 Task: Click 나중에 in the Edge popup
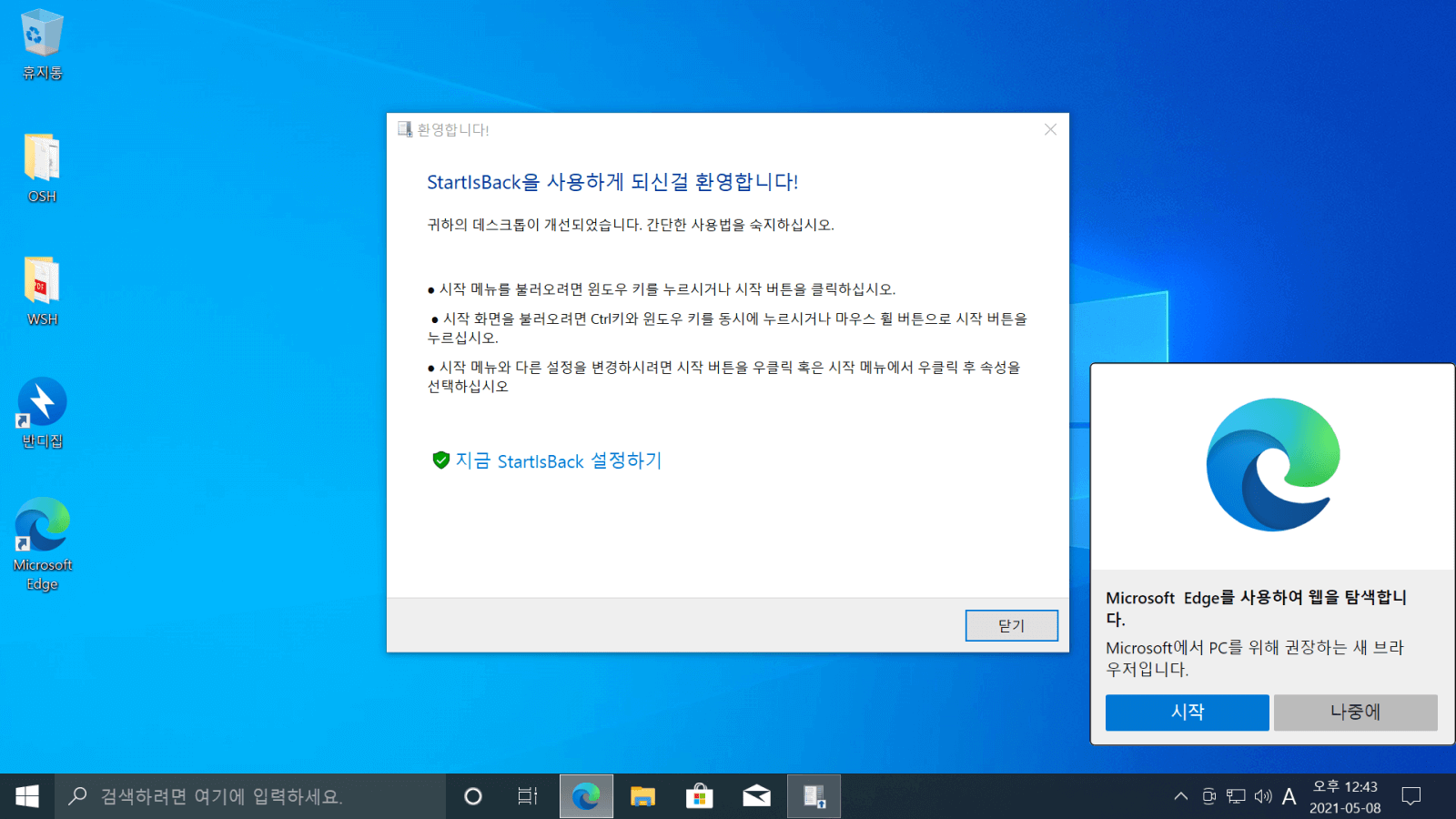(1355, 712)
